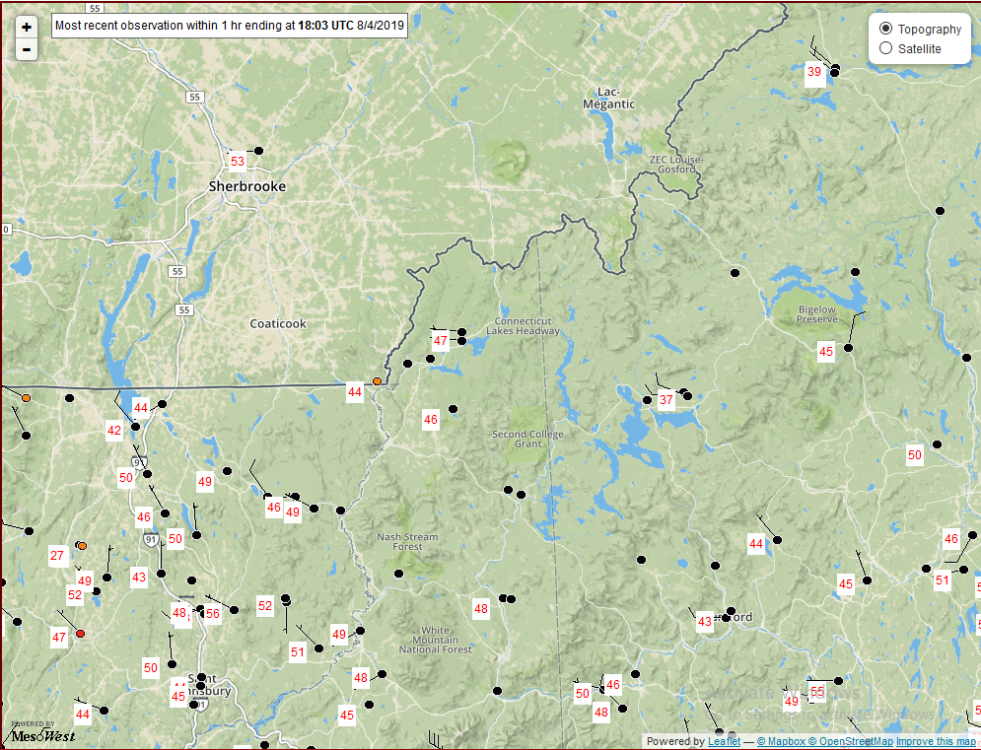Image resolution: width=981 pixels, height=750 pixels.
Task: Click the observation time banner
Action: click(x=229, y=27)
